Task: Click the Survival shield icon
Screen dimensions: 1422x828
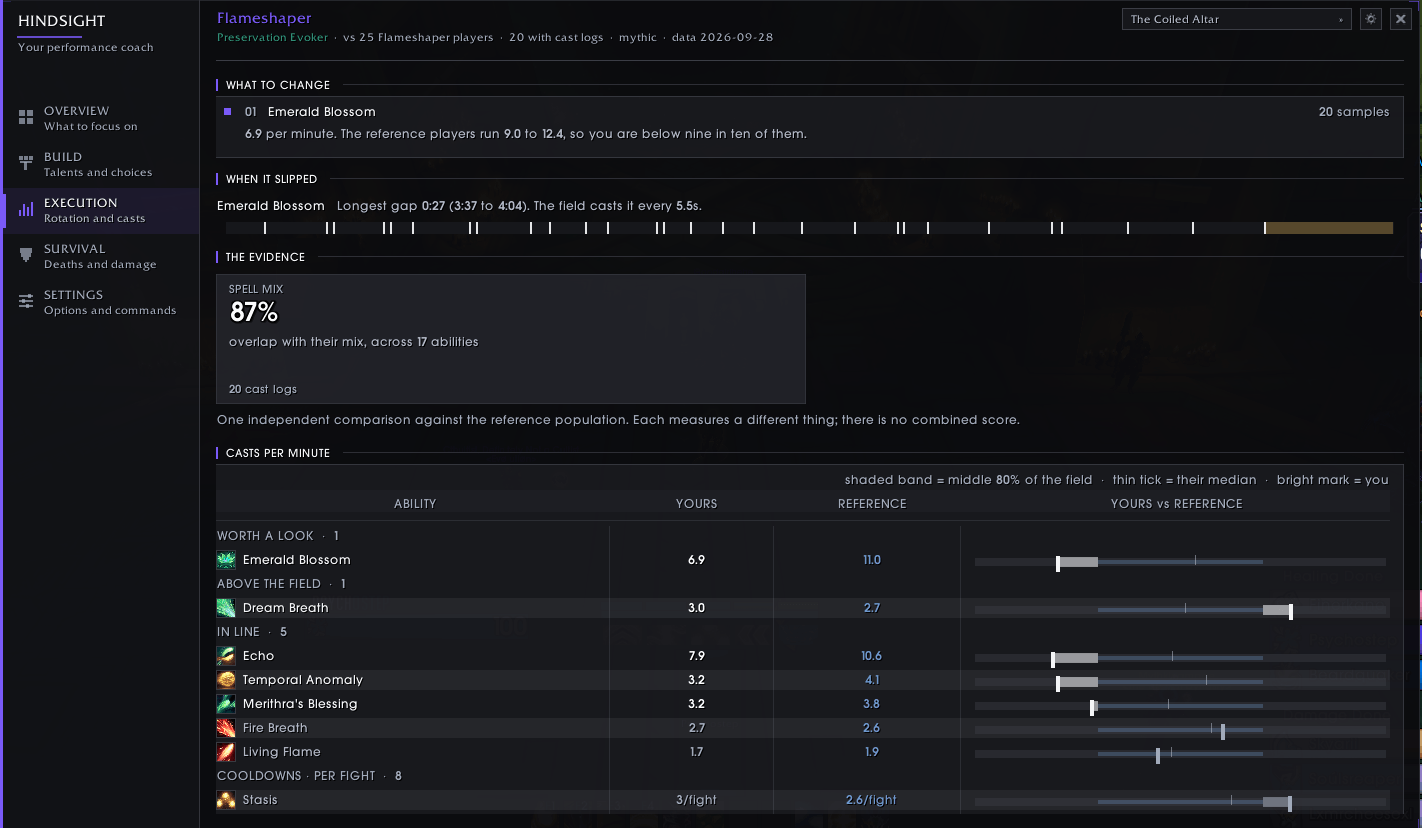Action: [x=26, y=256]
